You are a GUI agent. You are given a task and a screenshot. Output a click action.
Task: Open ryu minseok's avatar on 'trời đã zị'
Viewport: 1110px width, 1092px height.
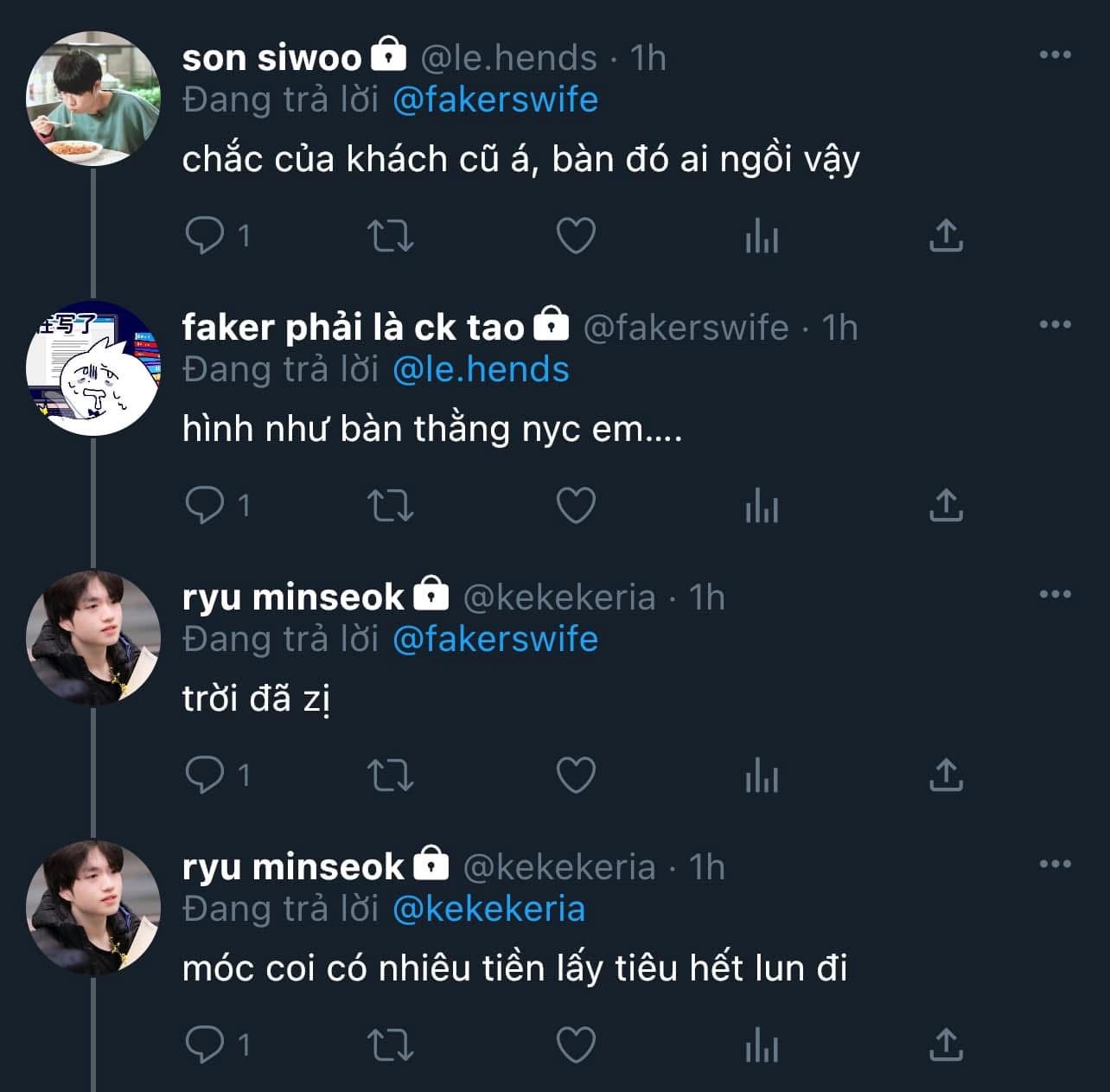(x=93, y=637)
